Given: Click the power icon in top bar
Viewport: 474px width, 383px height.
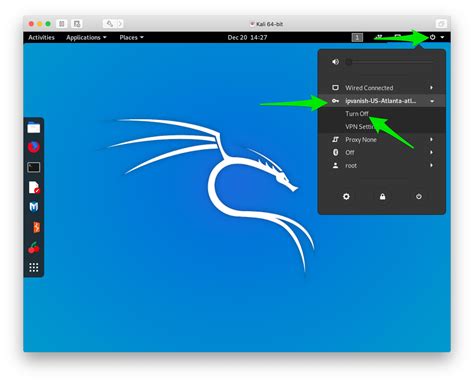Looking at the screenshot, I should 432,37.
